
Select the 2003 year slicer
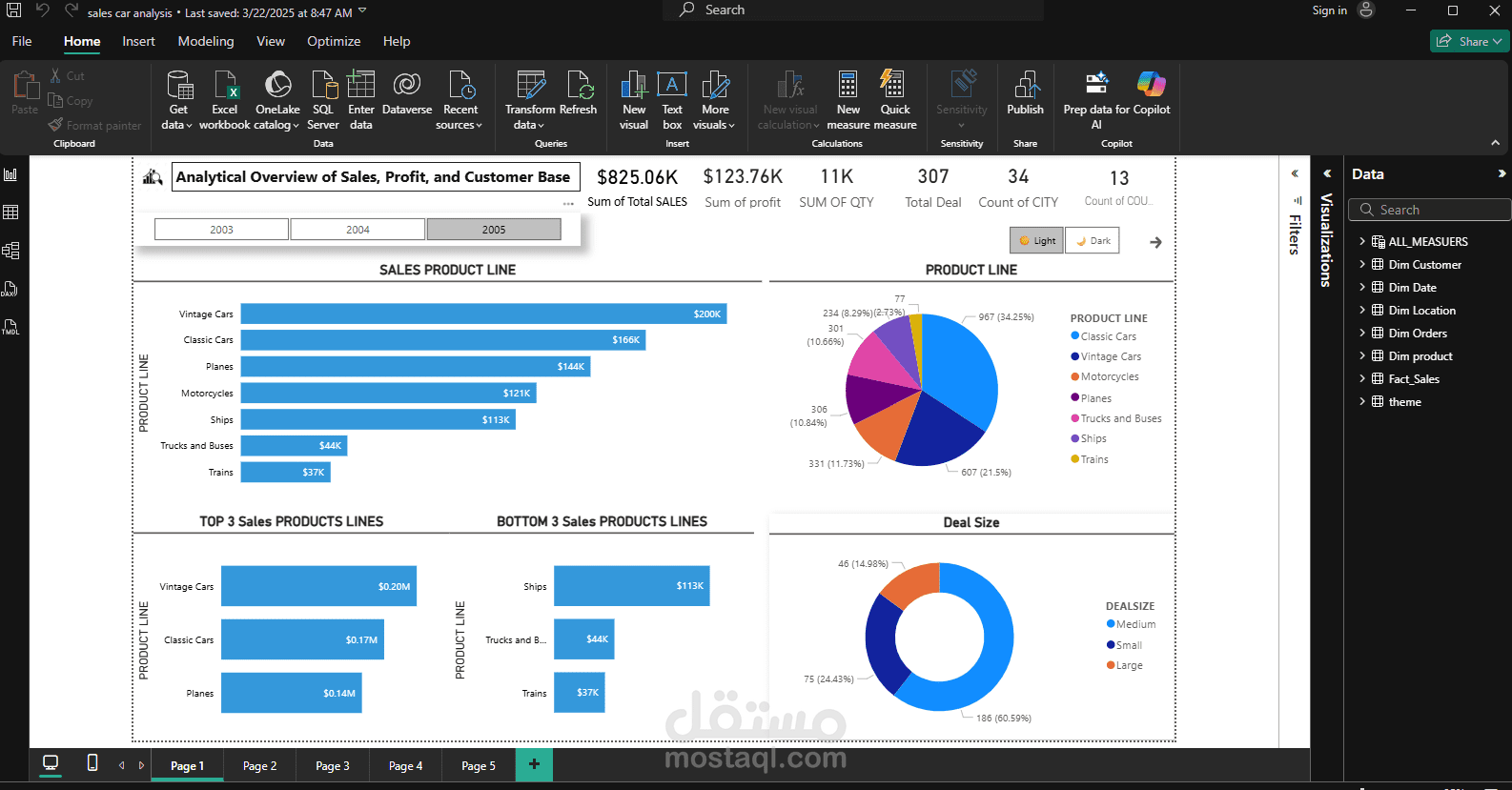(x=221, y=230)
